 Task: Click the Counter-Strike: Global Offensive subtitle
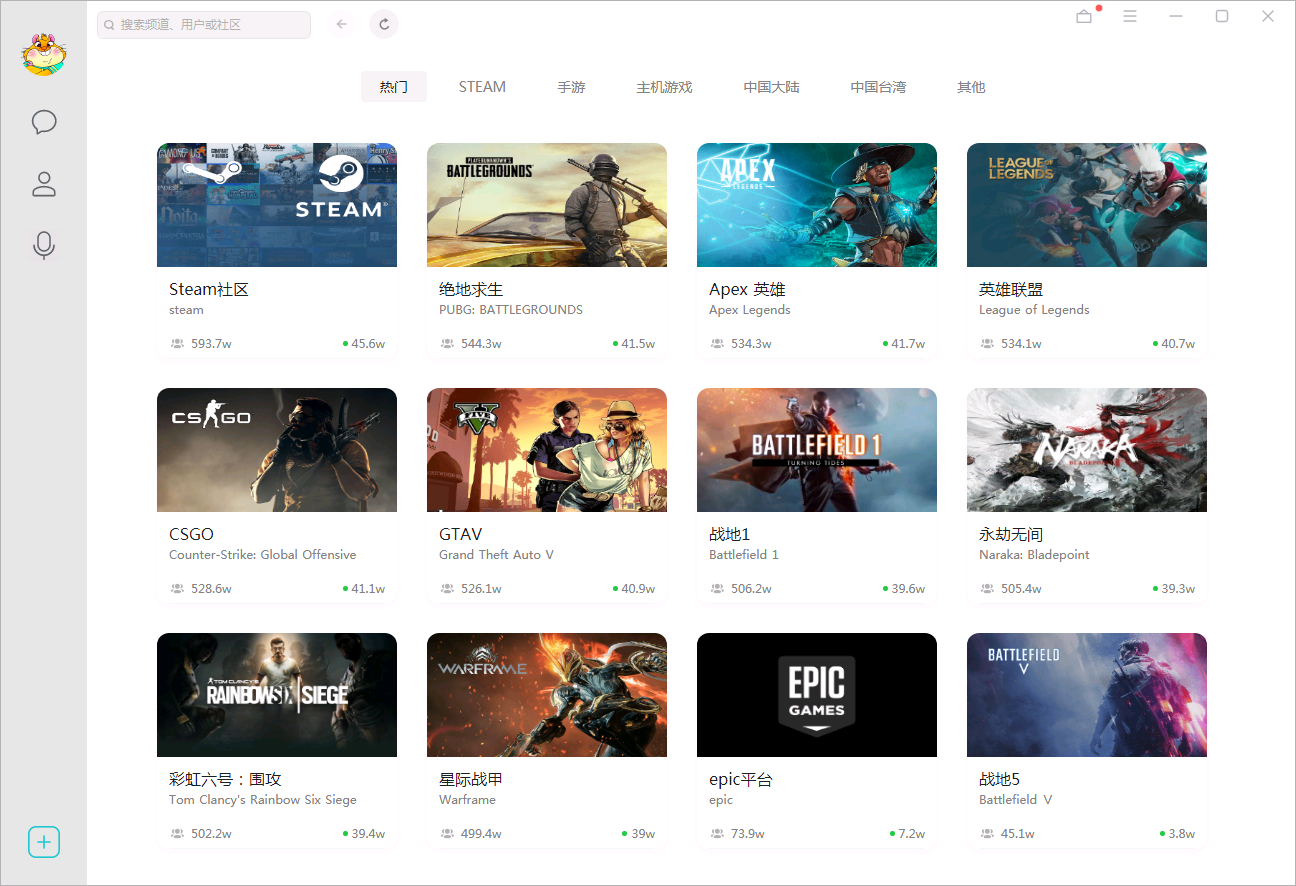262,555
